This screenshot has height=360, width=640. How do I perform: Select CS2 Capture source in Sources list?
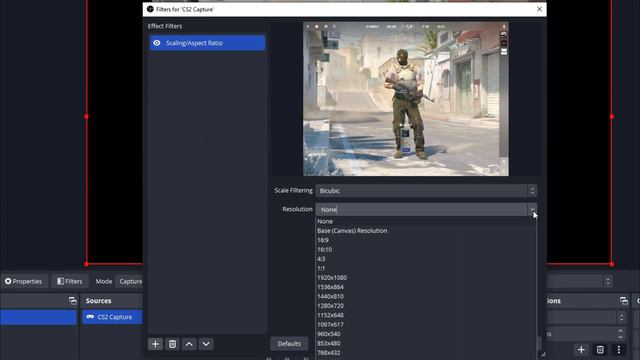[x=112, y=317]
